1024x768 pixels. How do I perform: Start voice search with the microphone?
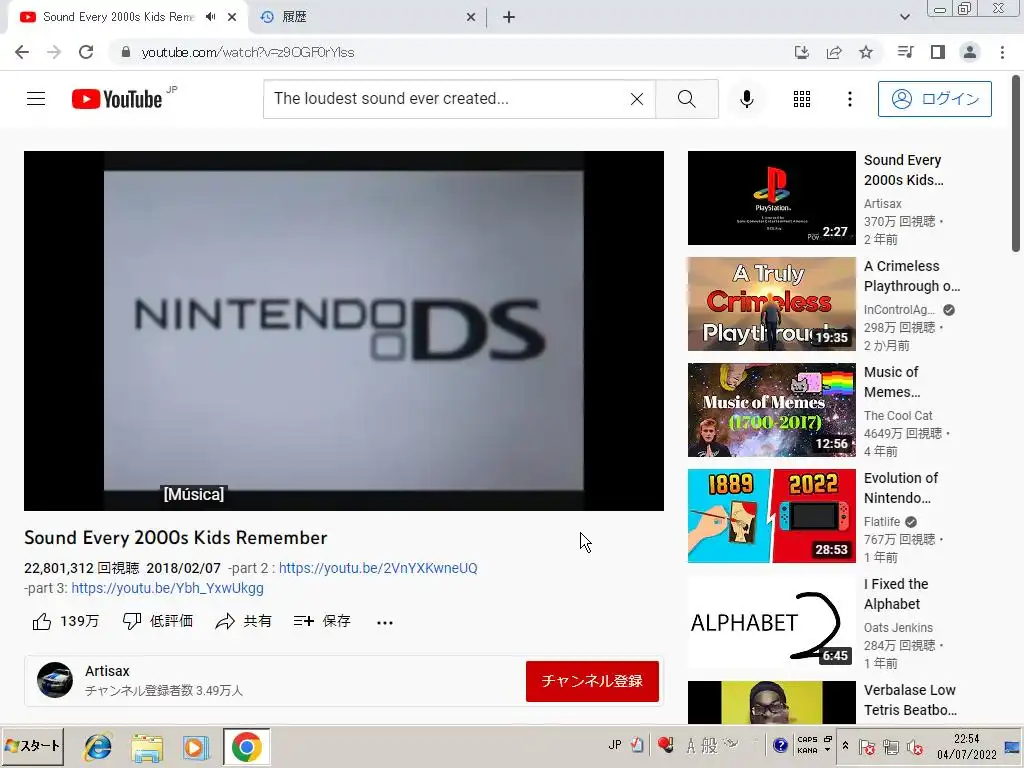[746, 99]
